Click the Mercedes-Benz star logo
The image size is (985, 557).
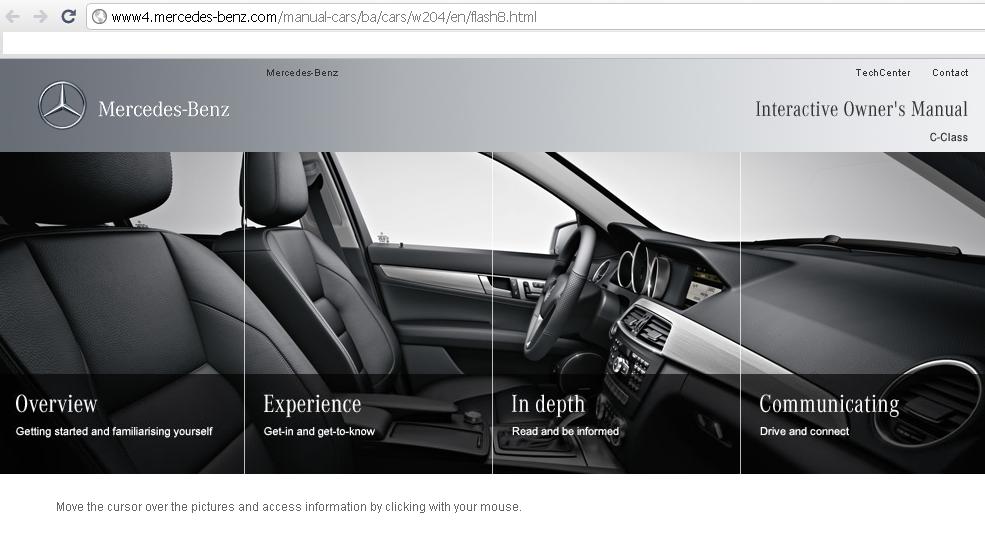tap(62, 105)
